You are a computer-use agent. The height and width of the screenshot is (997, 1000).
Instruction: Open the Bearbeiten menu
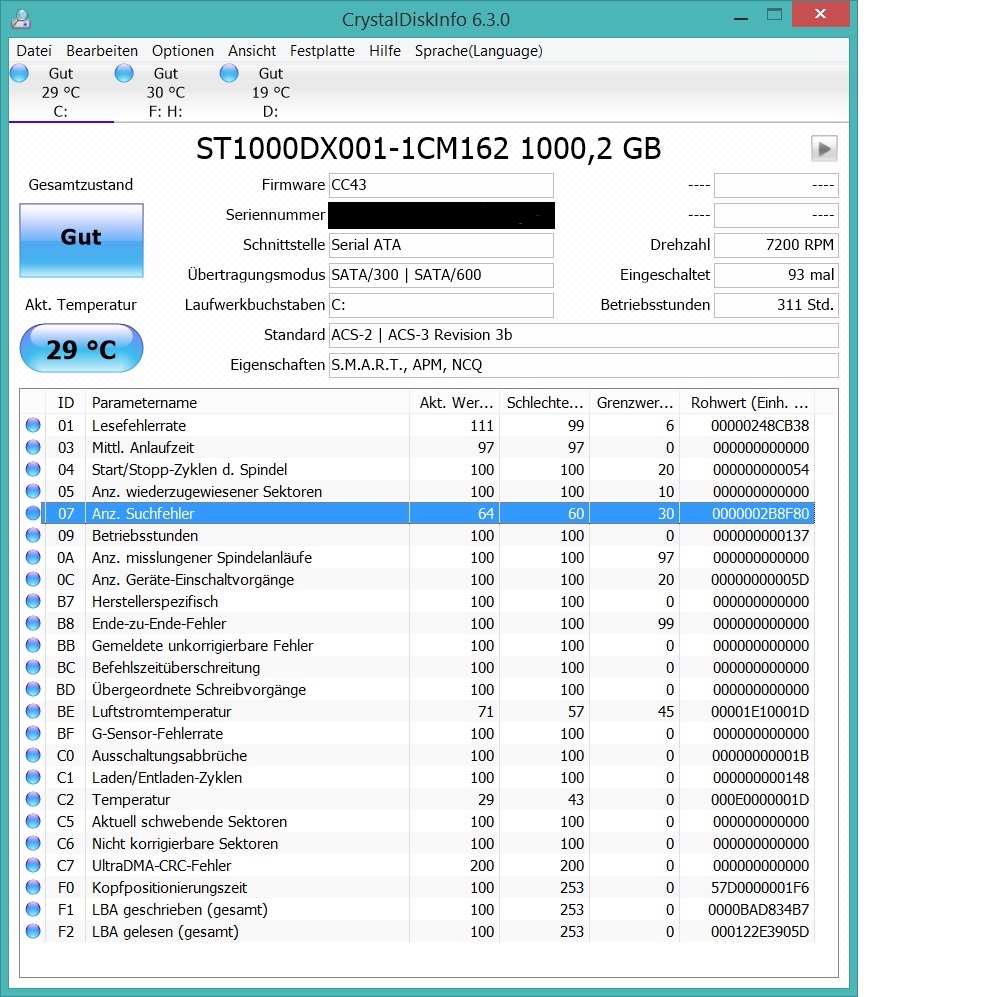point(102,51)
